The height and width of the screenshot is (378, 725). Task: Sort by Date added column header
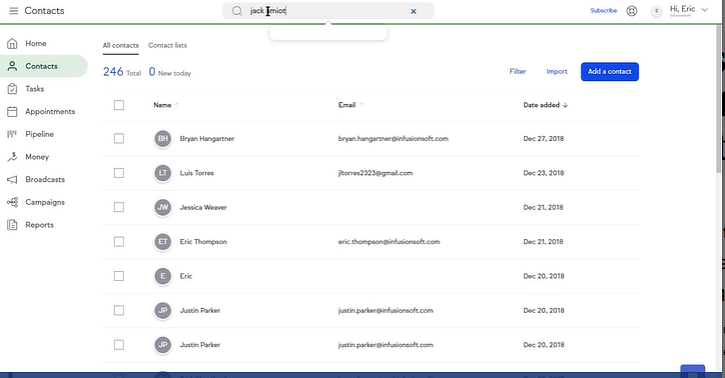546,105
